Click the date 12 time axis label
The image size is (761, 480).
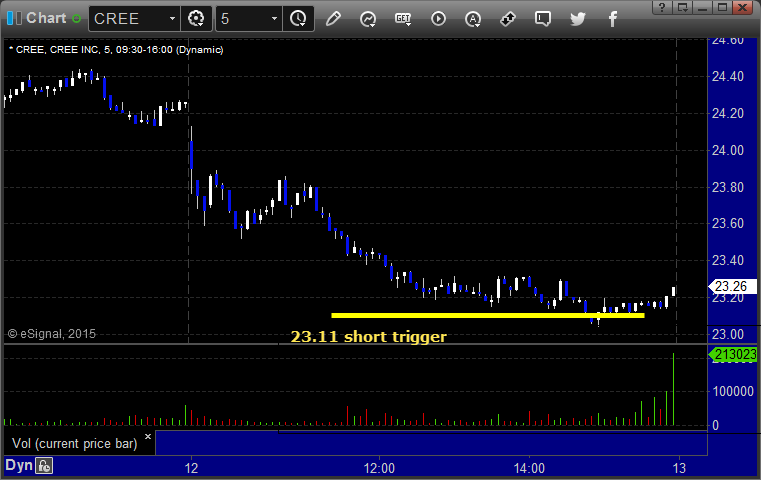pos(191,468)
